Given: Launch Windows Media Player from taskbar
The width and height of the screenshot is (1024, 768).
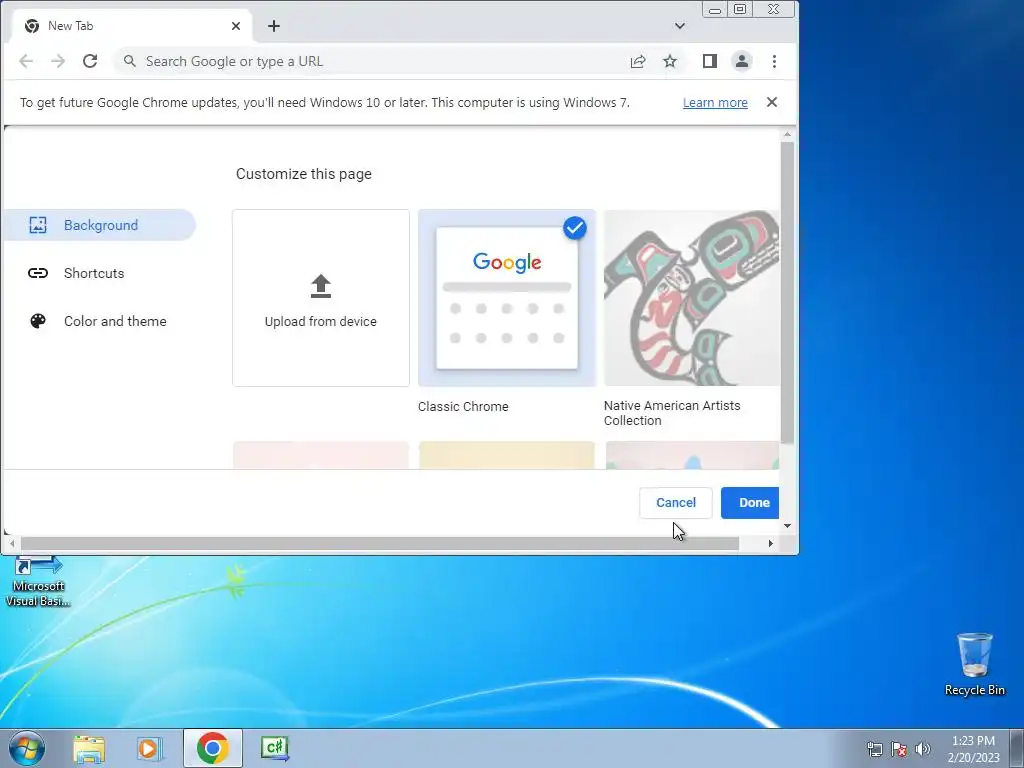Looking at the screenshot, I should coord(150,748).
